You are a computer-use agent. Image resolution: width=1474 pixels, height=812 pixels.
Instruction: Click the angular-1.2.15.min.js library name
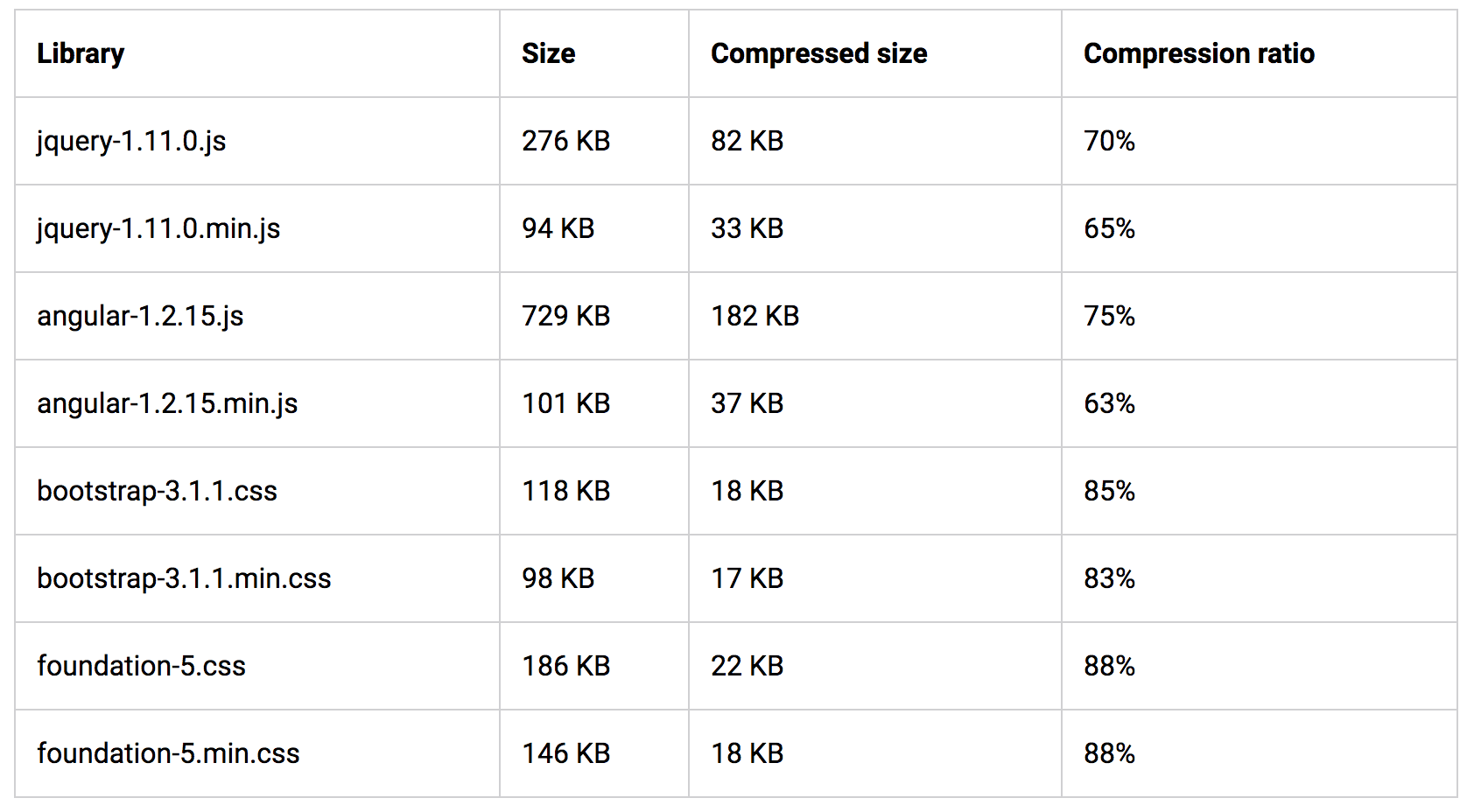click(x=167, y=403)
